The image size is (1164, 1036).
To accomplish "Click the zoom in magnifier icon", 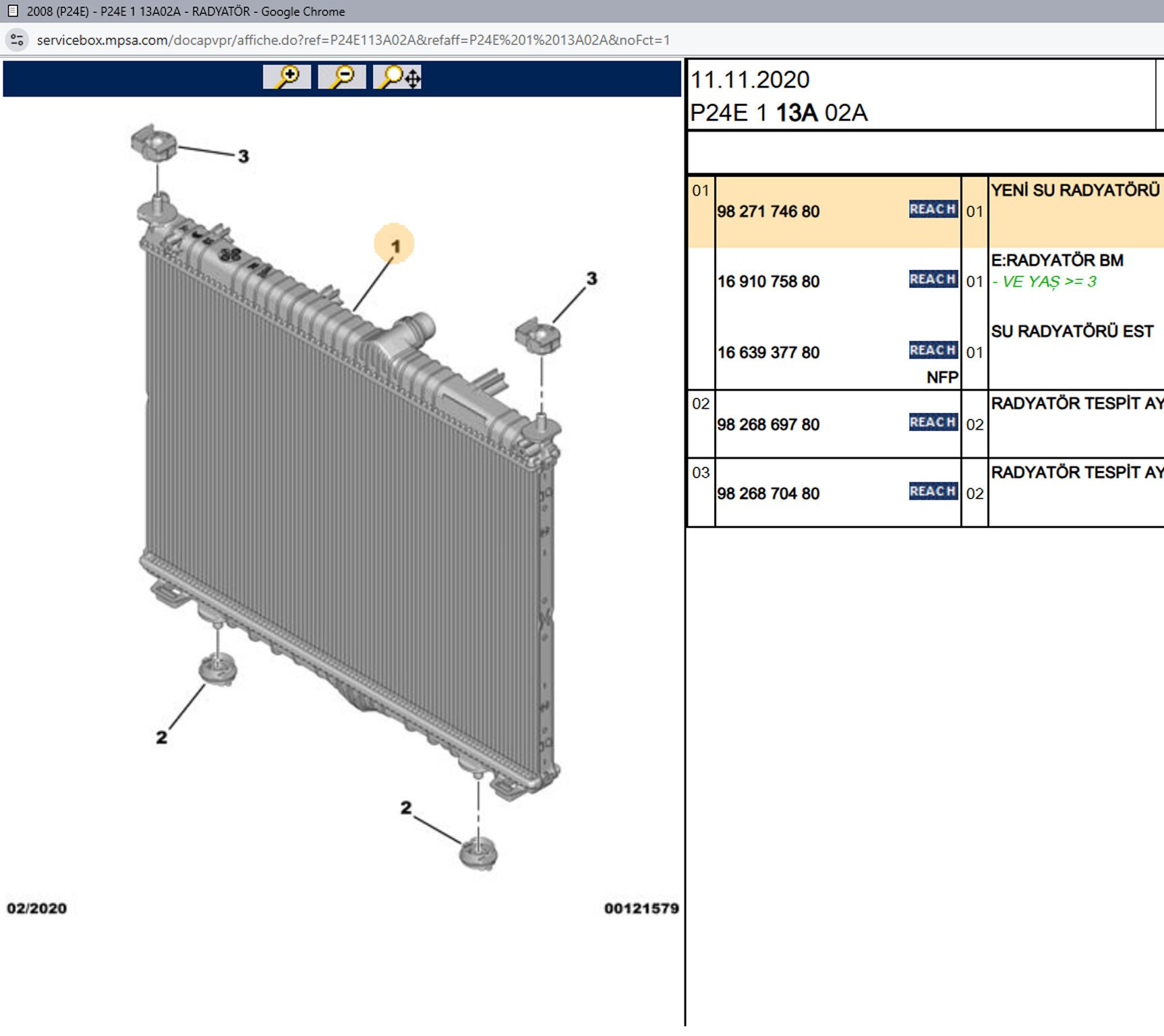I will pyautogui.click(x=287, y=77).
